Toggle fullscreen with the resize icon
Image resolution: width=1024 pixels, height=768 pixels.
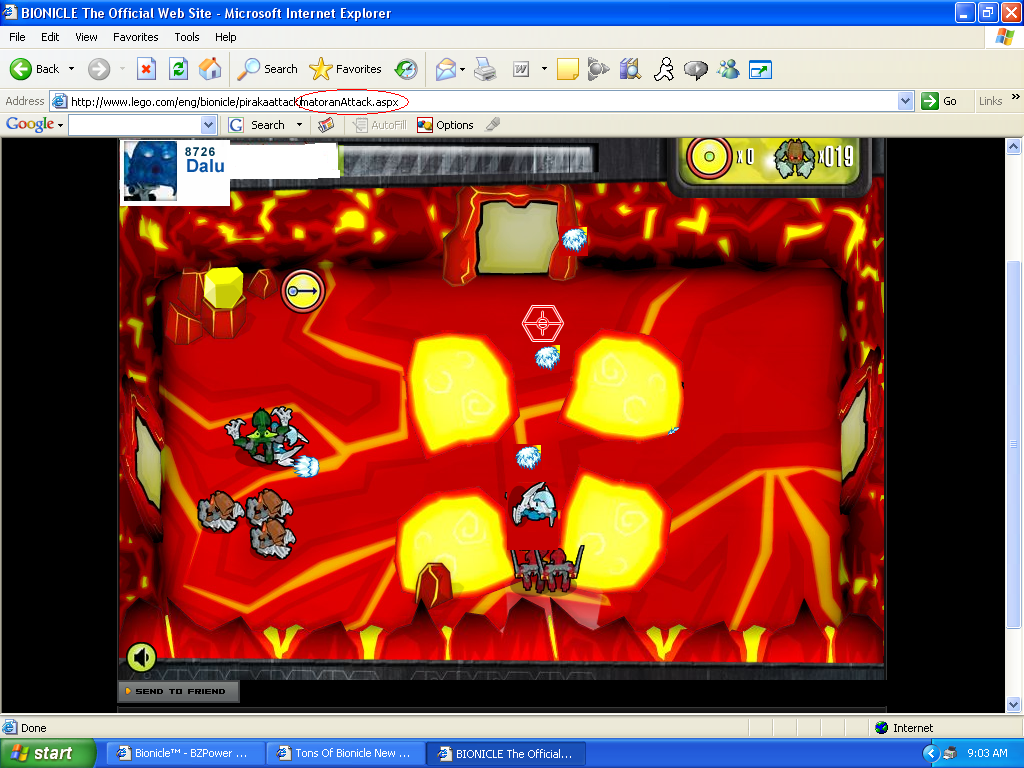[760, 69]
